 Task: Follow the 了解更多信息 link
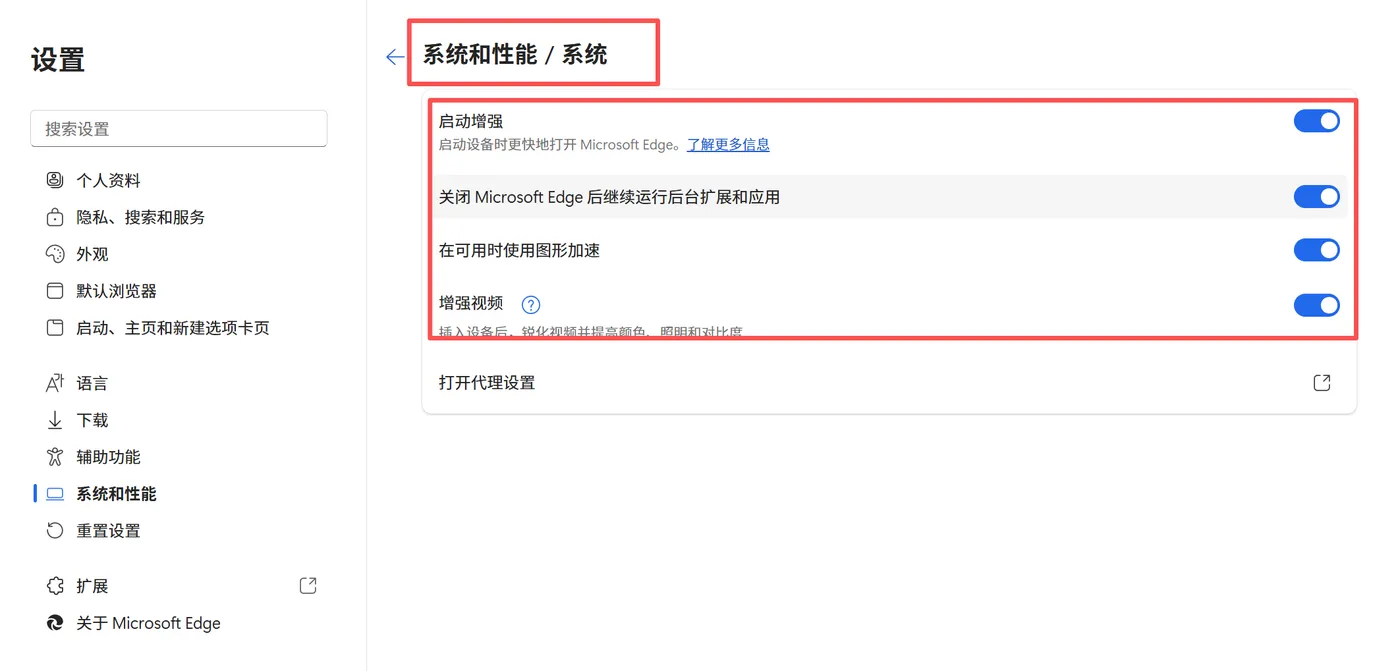[x=728, y=145]
